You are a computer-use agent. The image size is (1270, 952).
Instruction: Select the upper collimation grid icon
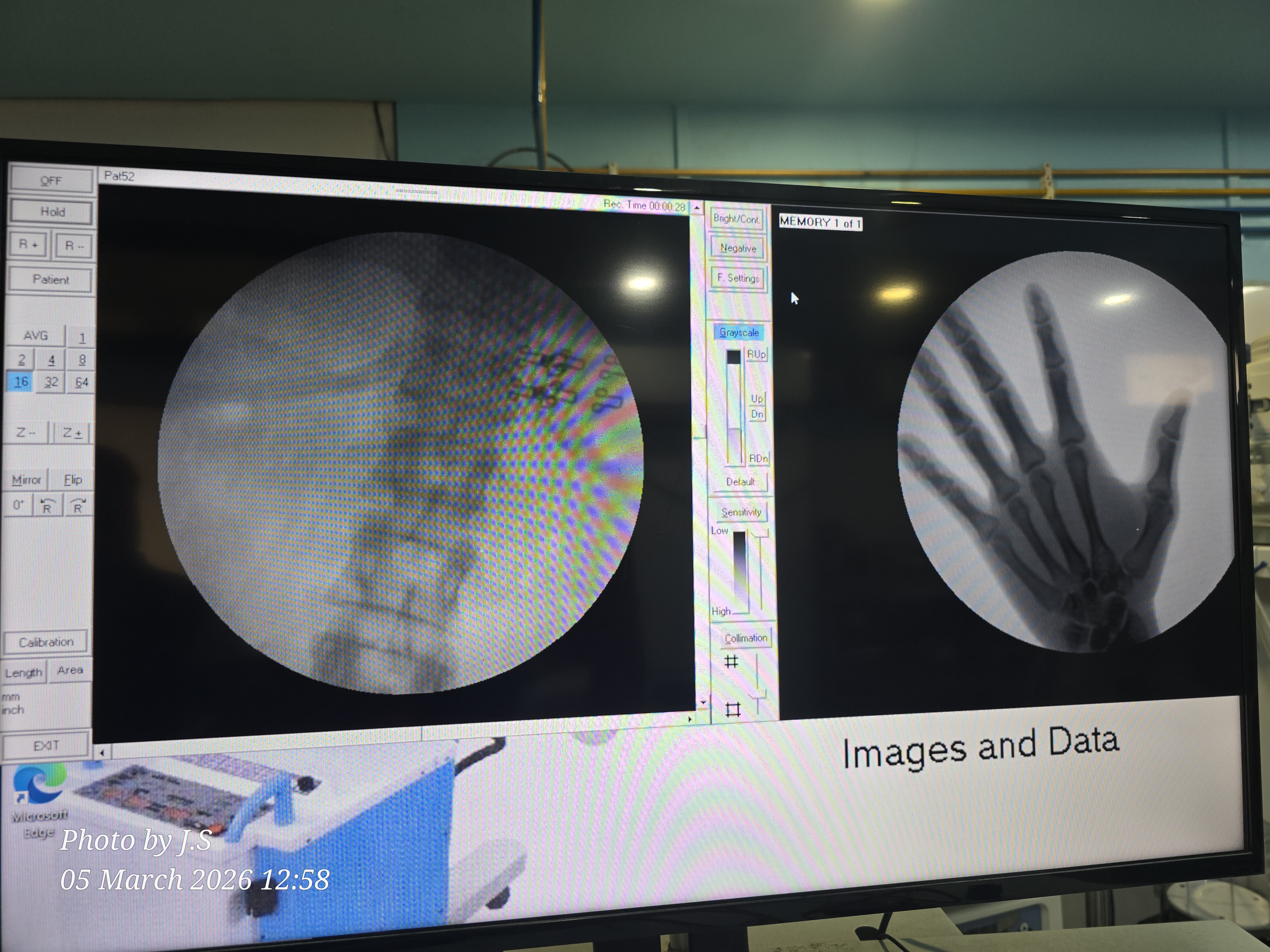pyautogui.click(x=732, y=662)
